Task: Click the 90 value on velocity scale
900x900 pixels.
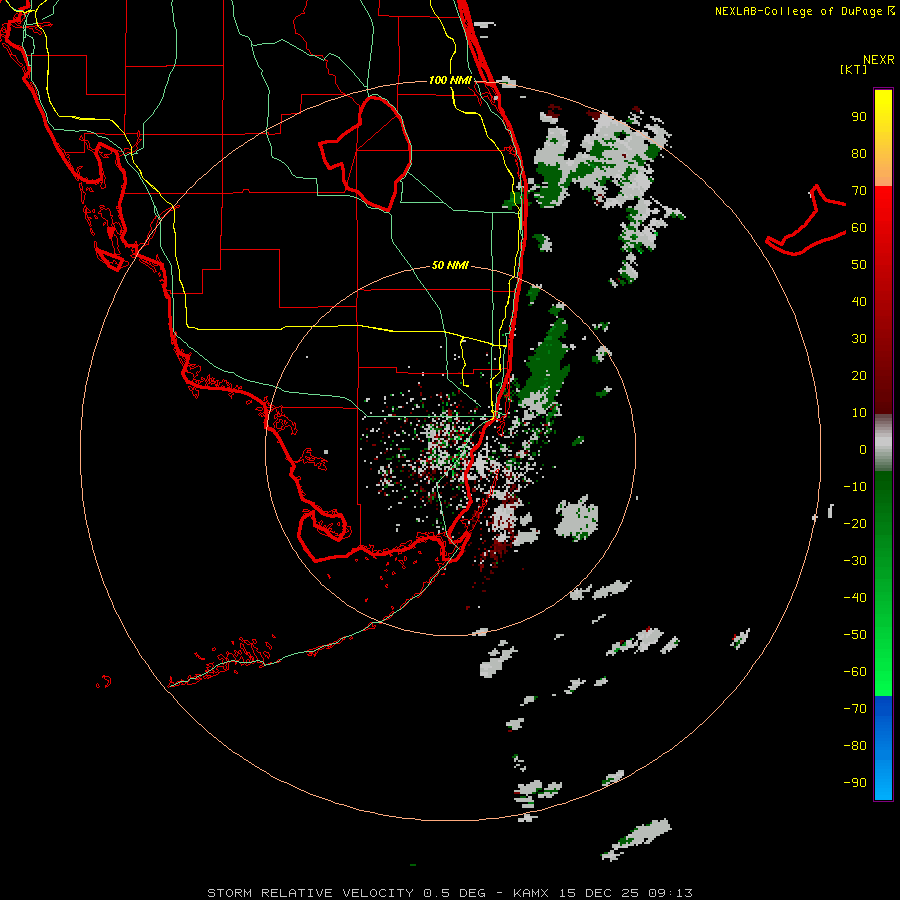Action: (859, 117)
